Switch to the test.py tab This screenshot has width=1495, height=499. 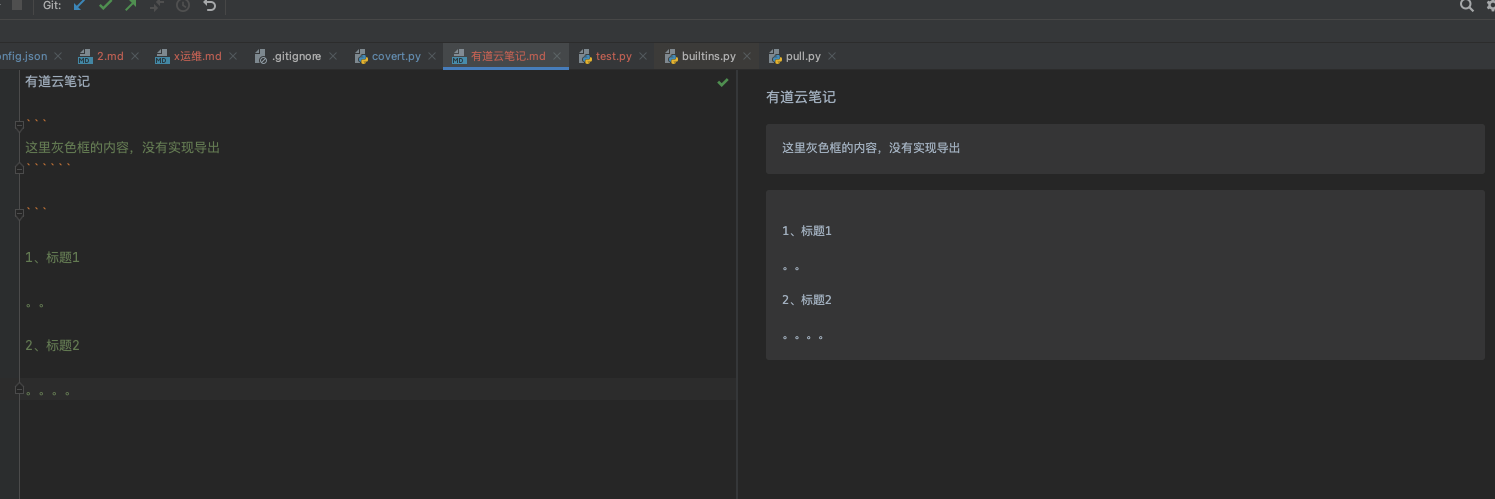click(613, 56)
